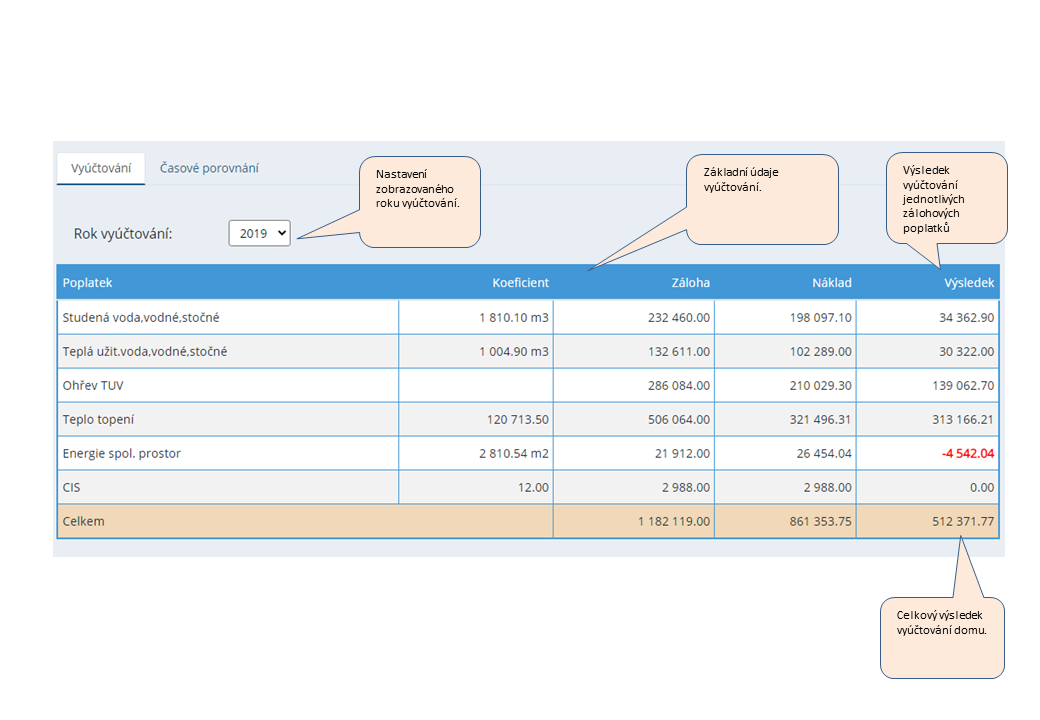Click the Základní údaje vyúčtování callout
The image size is (1040, 720).
tap(763, 199)
